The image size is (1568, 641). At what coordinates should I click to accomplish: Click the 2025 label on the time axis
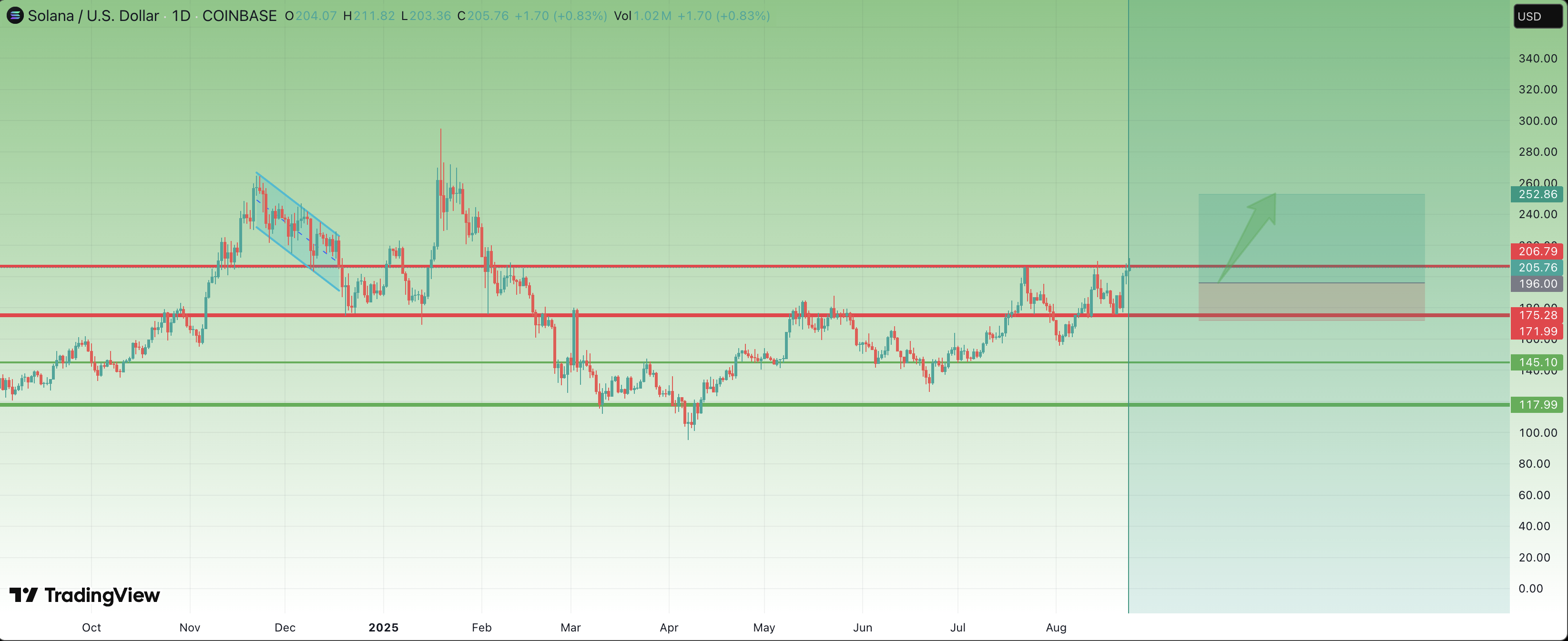pos(383,627)
